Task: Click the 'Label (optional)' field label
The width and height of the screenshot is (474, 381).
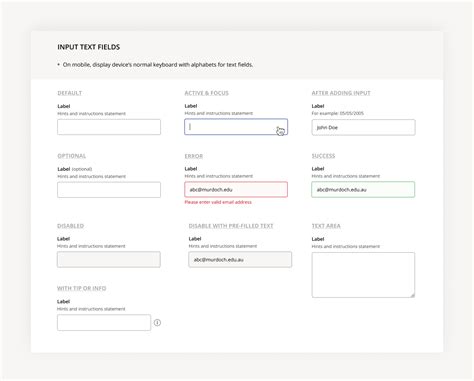Action: click(x=75, y=169)
